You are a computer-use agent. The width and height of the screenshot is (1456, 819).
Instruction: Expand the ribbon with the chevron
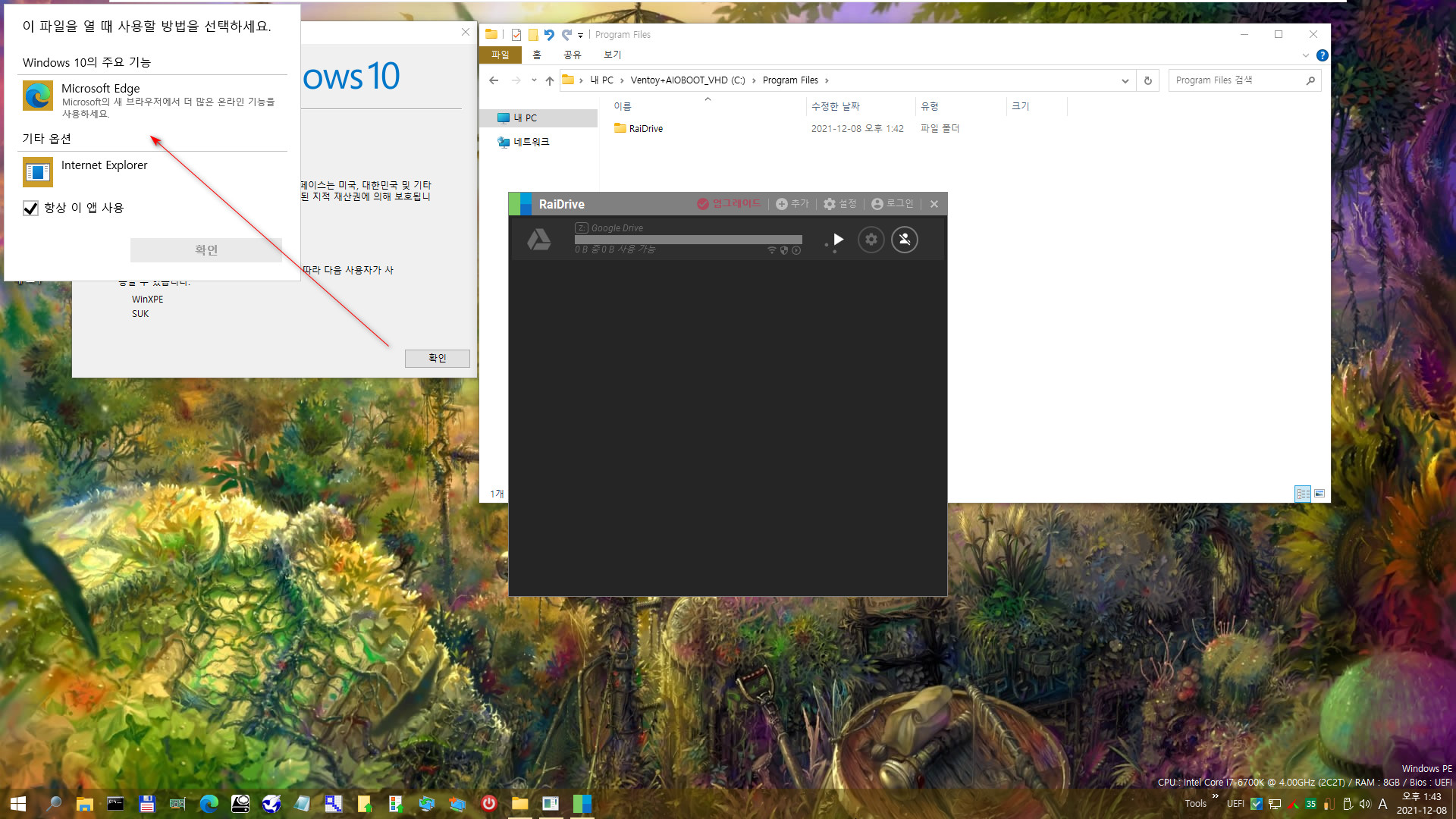pyautogui.click(x=1305, y=55)
